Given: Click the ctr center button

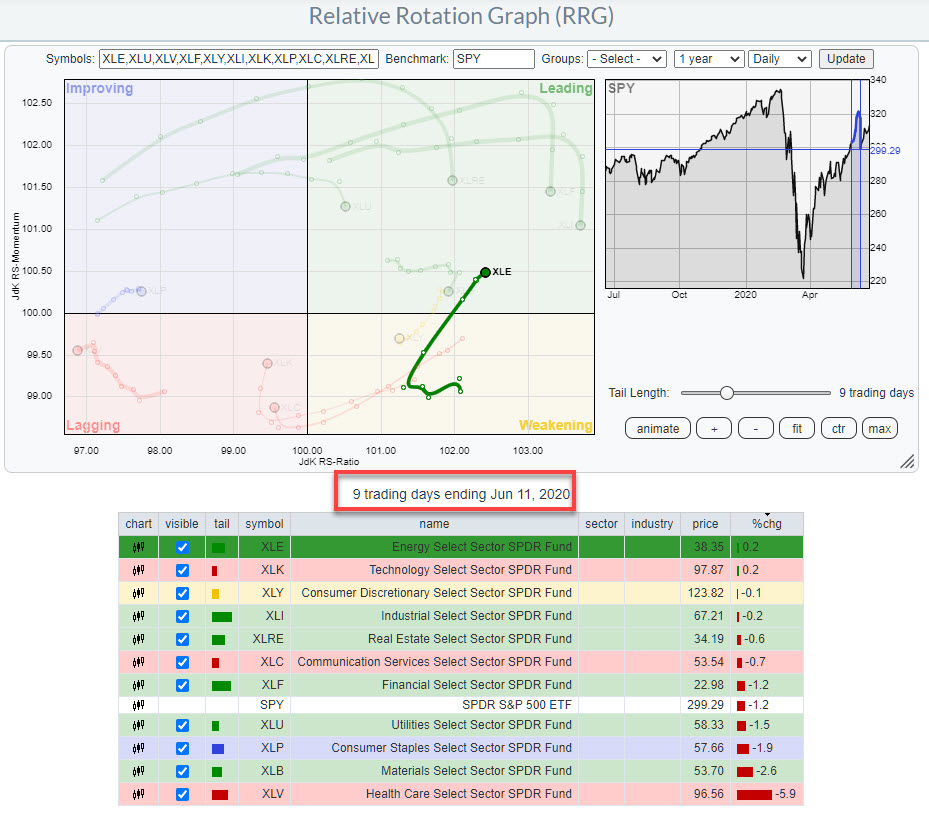Looking at the screenshot, I should click(x=838, y=428).
